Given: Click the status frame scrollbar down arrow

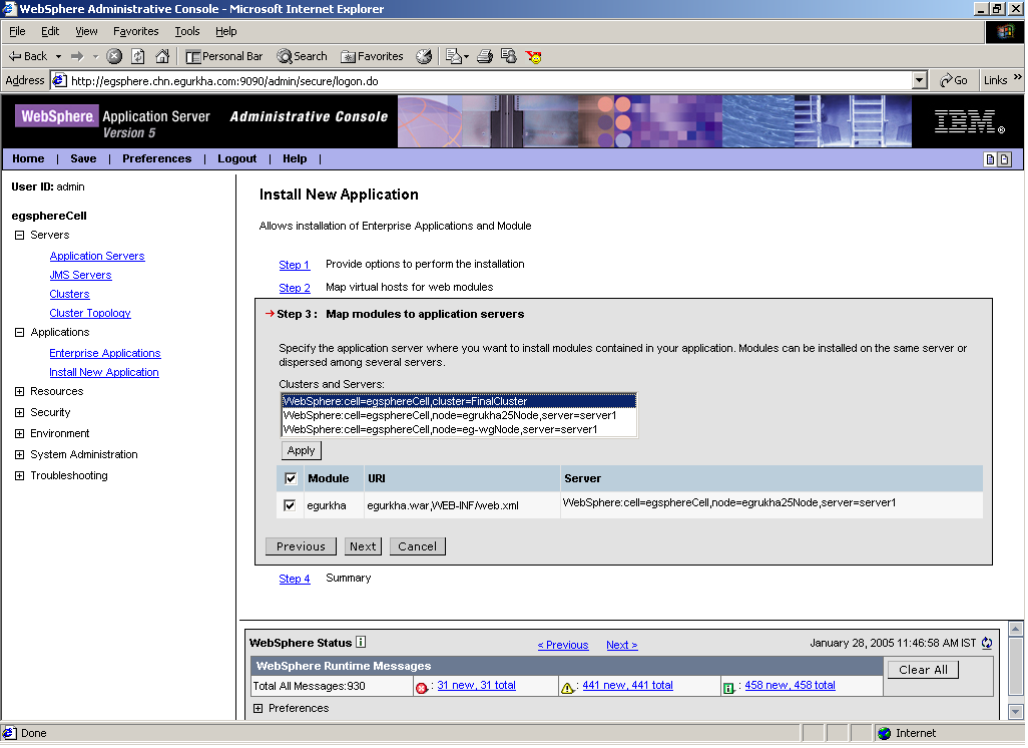Looking at the screenshot, I should tap(1015, 711).
